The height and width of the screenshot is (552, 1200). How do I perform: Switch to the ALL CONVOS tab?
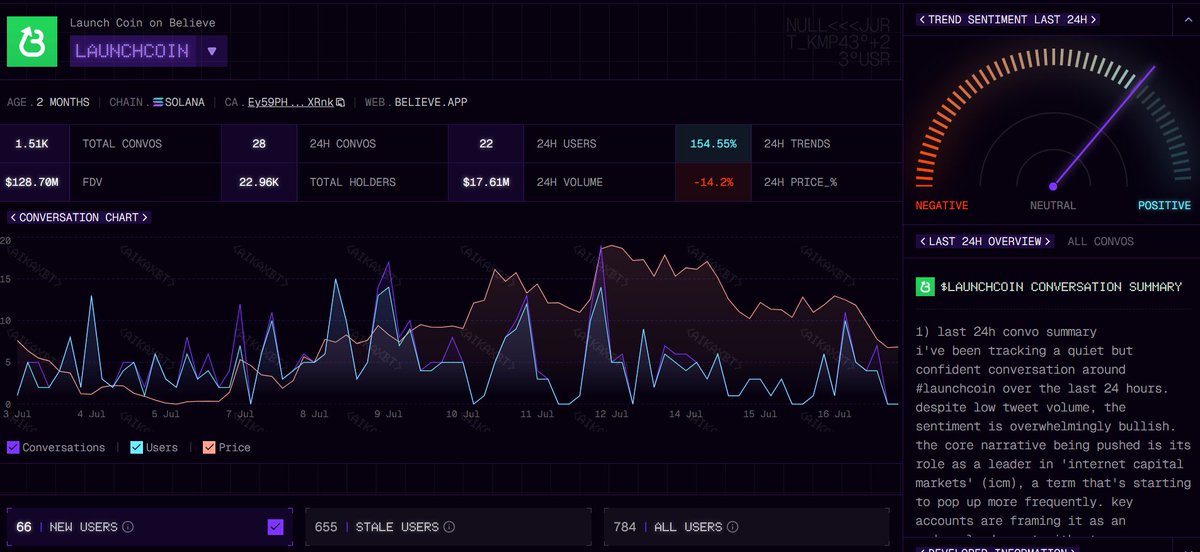[x=1100, y=241]
